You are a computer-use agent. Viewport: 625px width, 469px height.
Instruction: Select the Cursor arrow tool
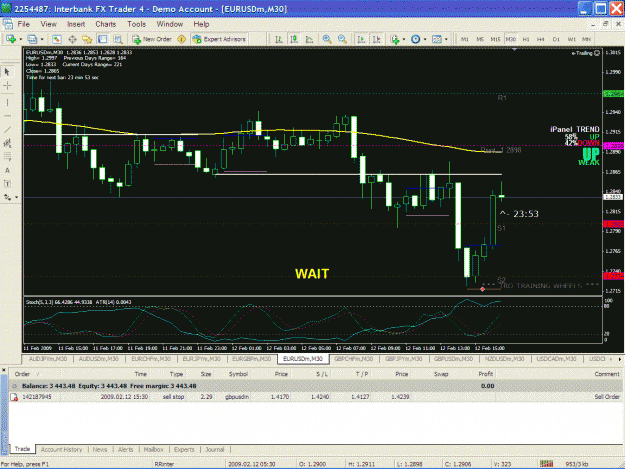(7, 72)
